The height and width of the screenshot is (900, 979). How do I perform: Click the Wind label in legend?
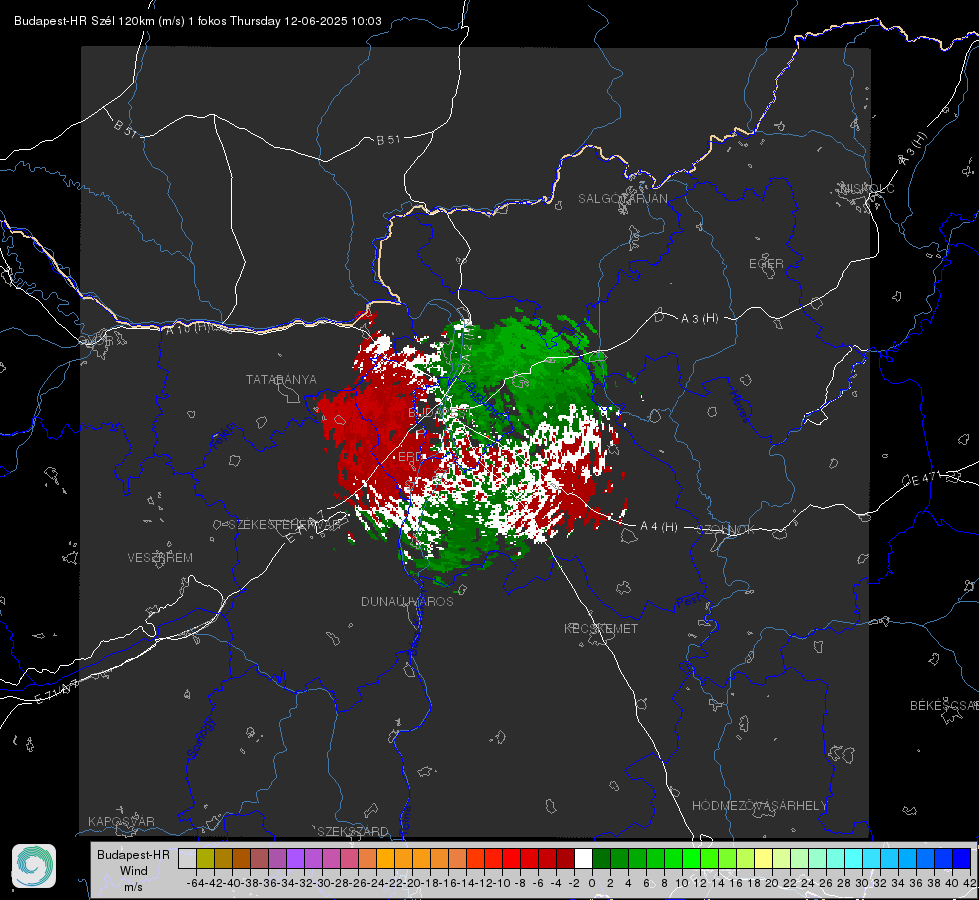[133, 870]
